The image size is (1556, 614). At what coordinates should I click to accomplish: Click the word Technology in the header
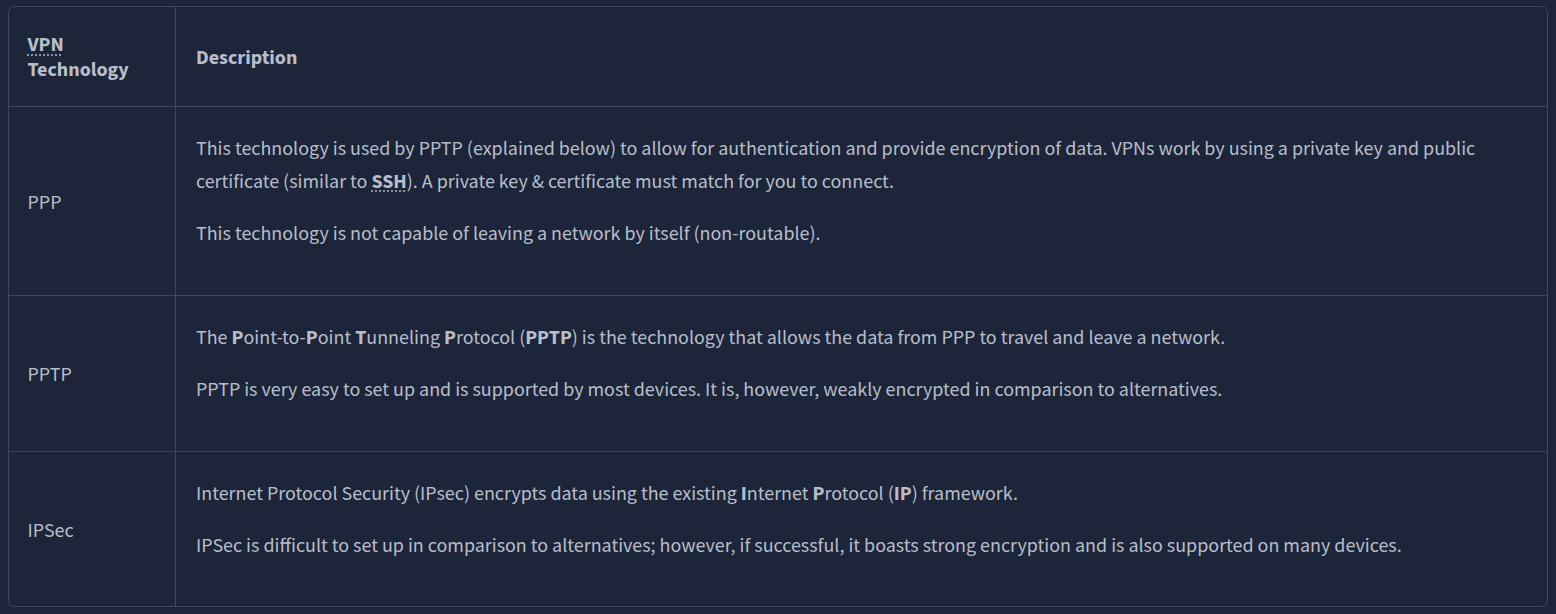pyautogui.click(x=78, y=69)
